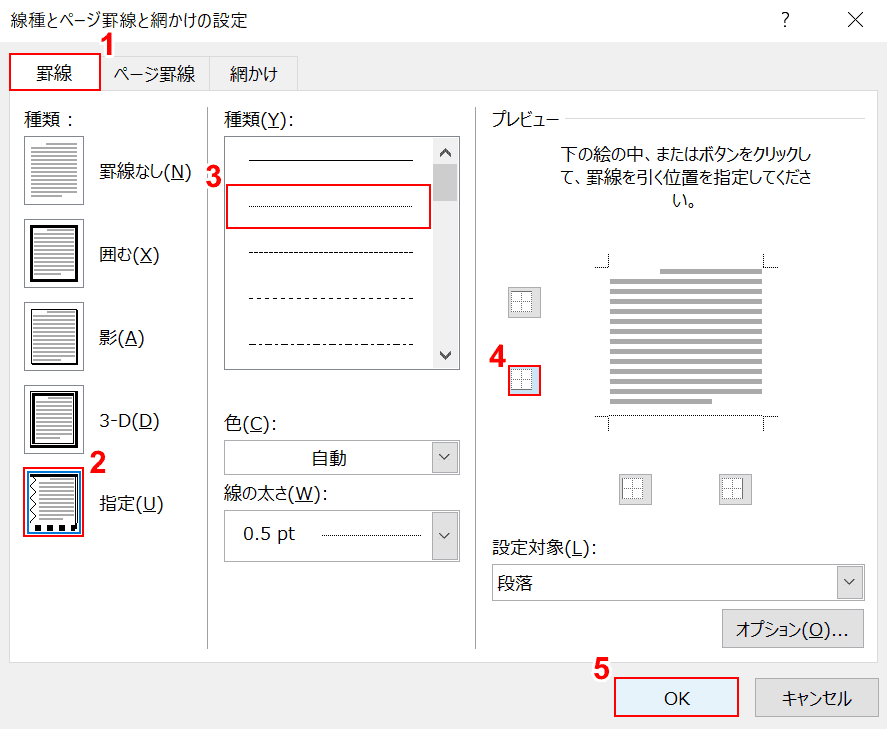Select the wide dashed line style

[330, 298]
